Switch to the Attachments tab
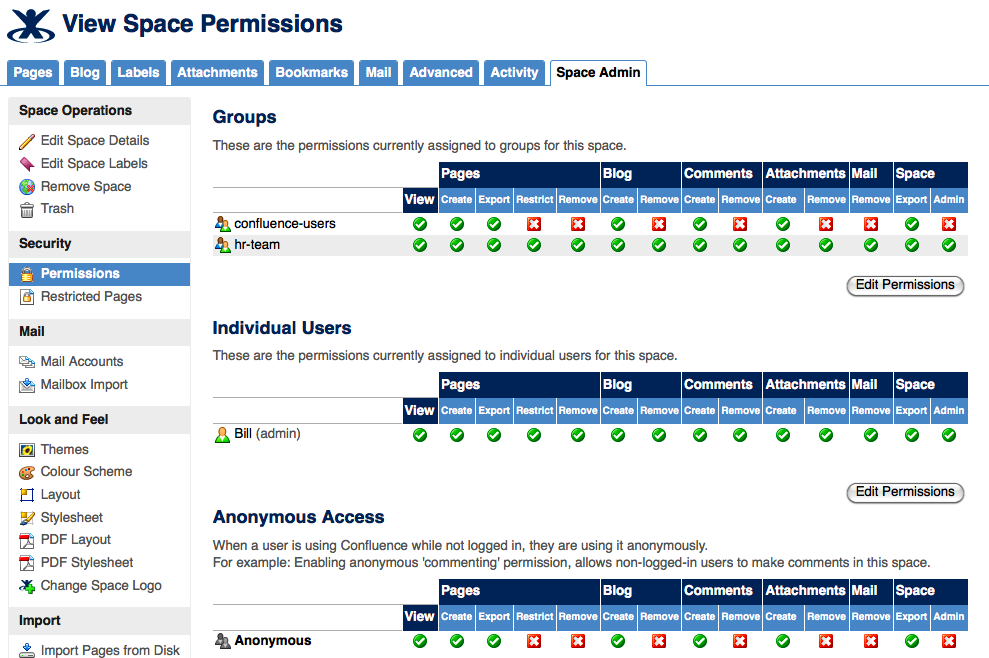 click(217, 72)
